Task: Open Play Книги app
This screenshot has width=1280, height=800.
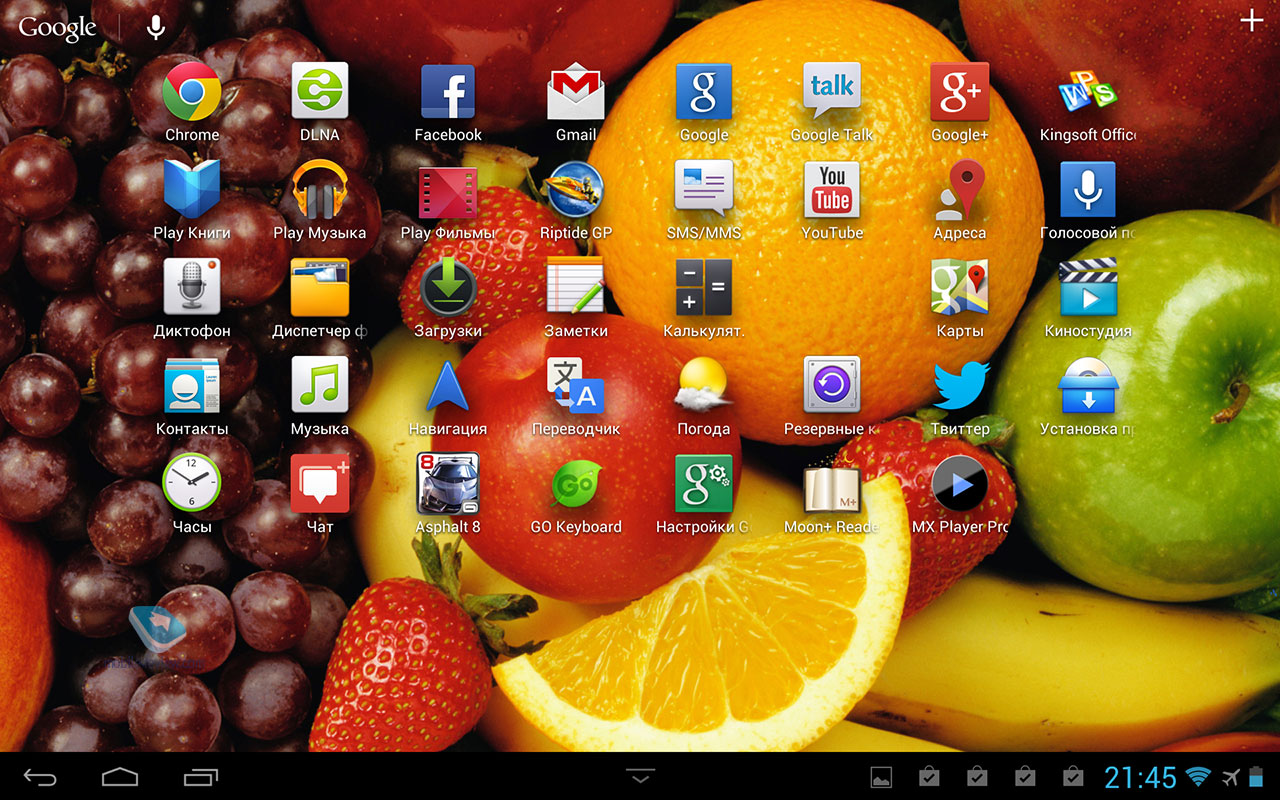Action: pyautogui.click(x=192, y=190)
